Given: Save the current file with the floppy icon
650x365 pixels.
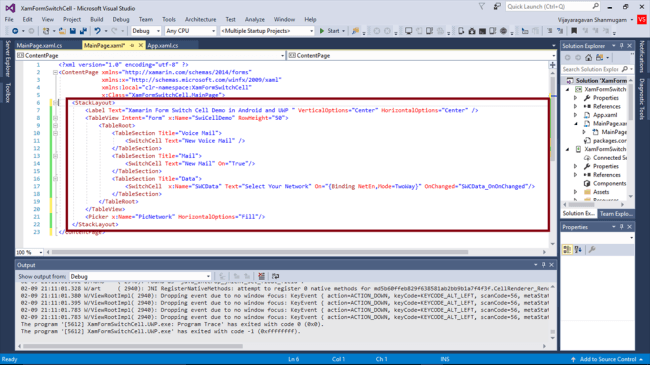Looking at the screenshot, I should 73,31.
